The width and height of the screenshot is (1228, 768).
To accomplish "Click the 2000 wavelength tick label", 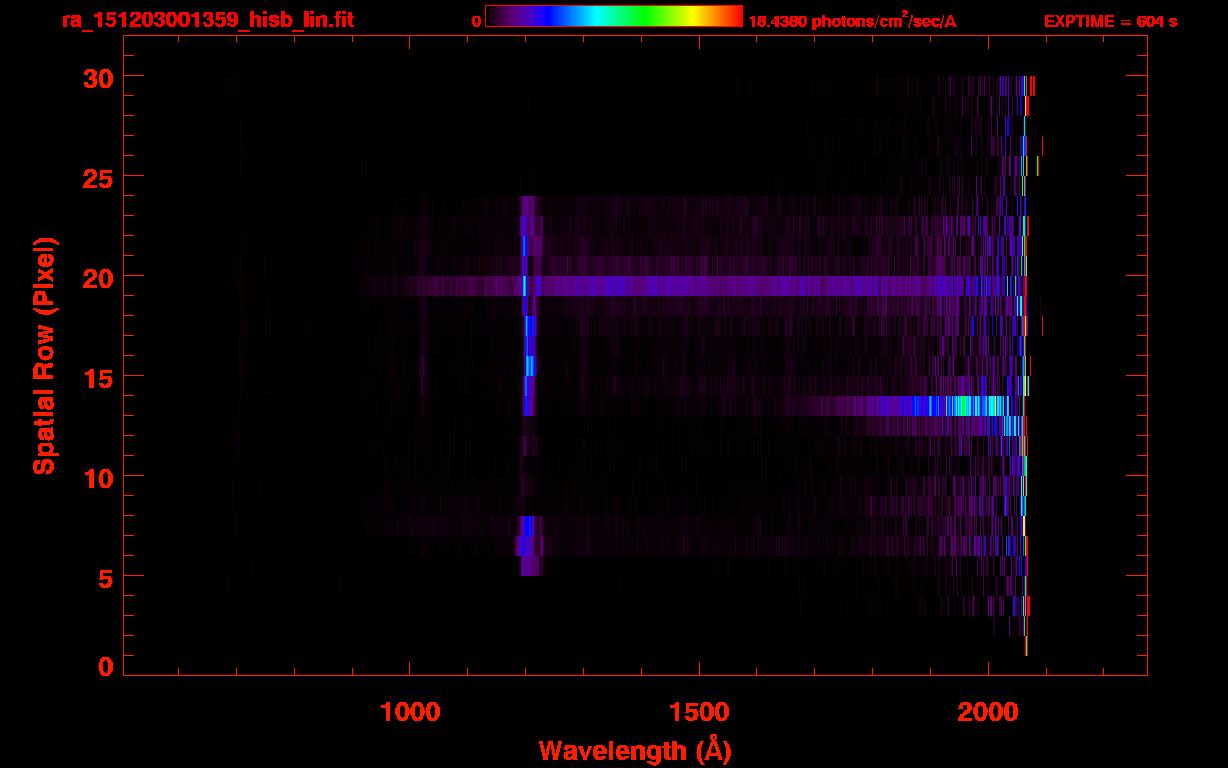I will click(x=987, y=711).
